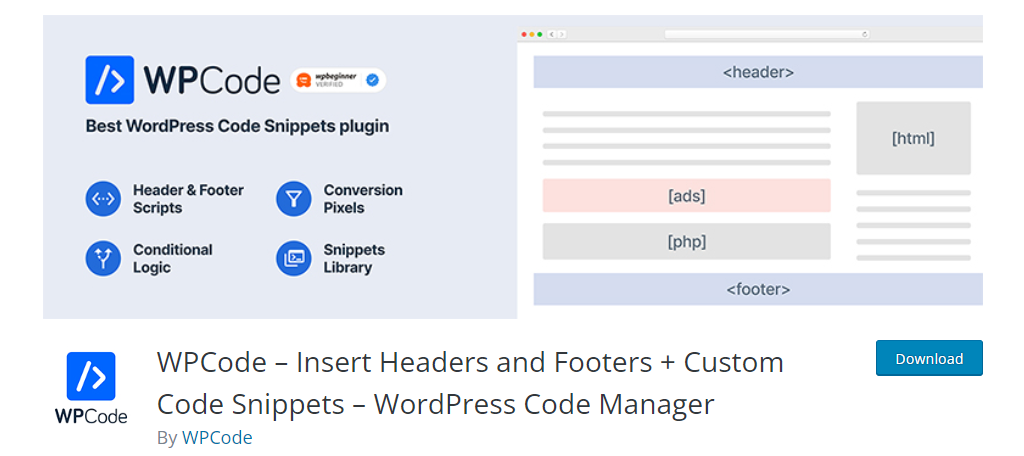This screenshot has width=1024, height=456.
Task: Click the blue Download button
Action: pos(929,358)
